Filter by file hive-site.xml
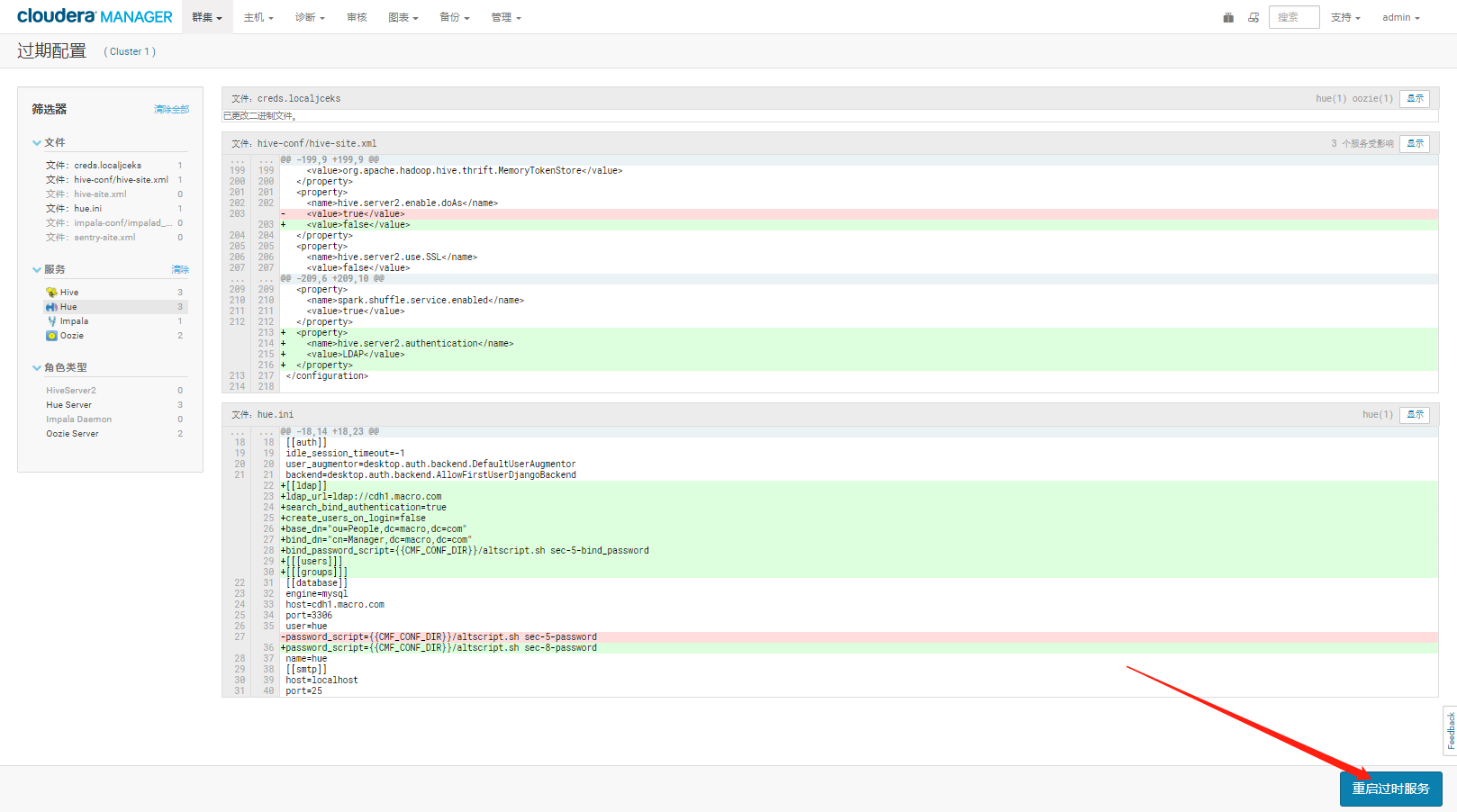 (x=86, y=194)
